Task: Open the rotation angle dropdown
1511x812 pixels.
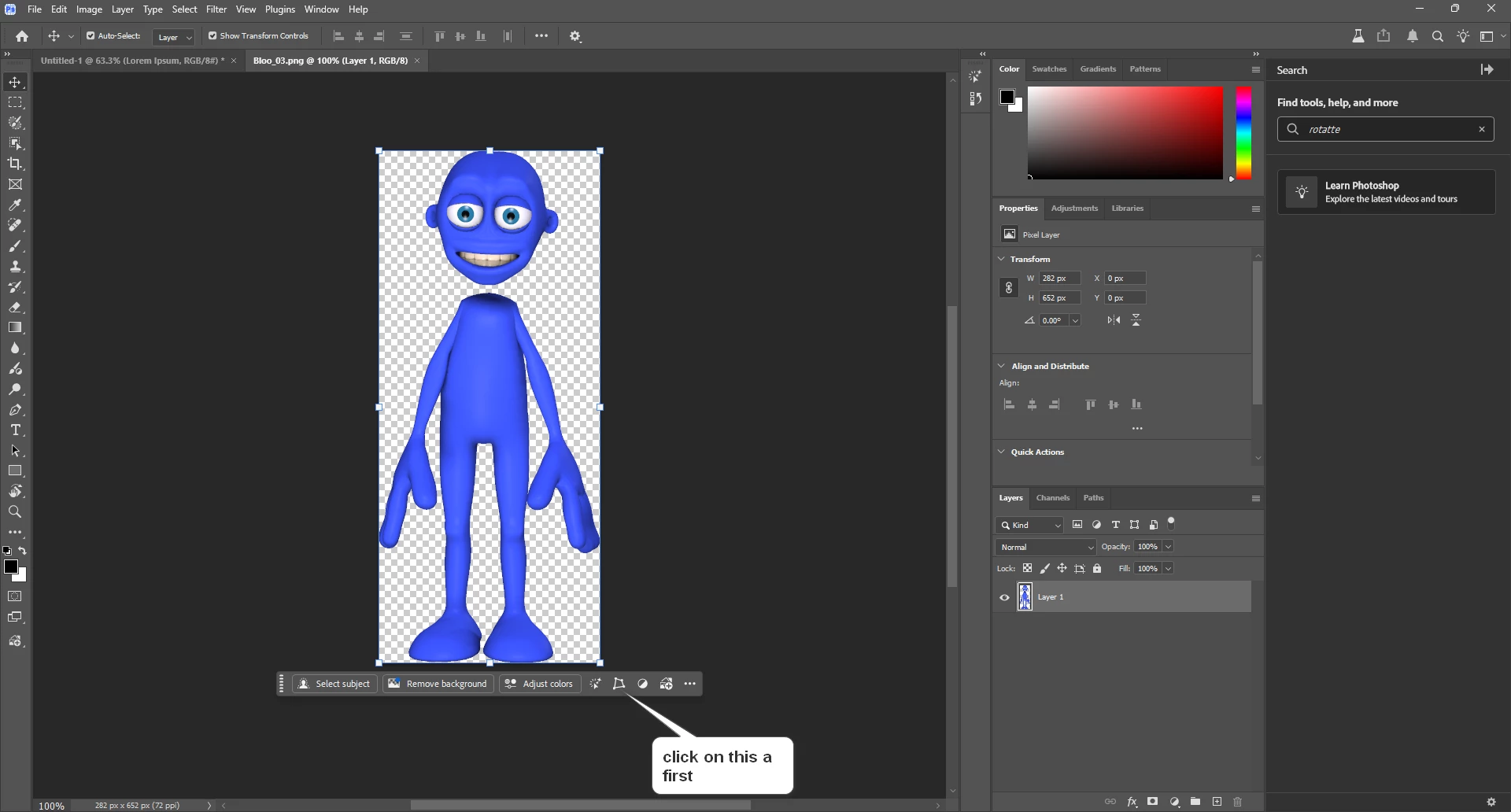Action: (1075, 320)
